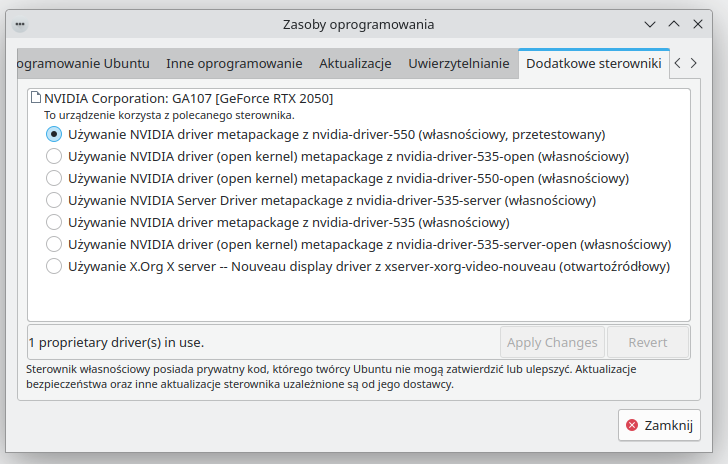Pick the plain nvidia-driver-535 option
Image resolution: width=728 pixels, height=464 pixels.
point(278,222)
